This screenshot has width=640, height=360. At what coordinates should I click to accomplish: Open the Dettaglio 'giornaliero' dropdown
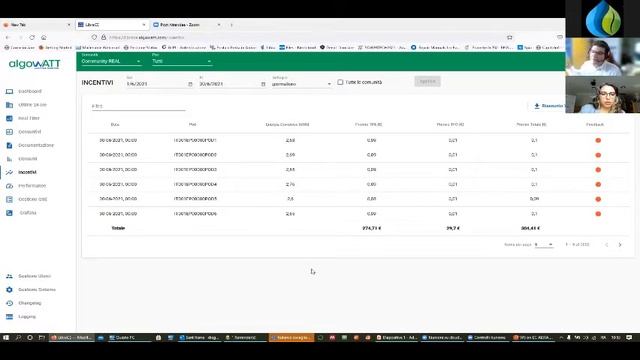click(301, 84)
